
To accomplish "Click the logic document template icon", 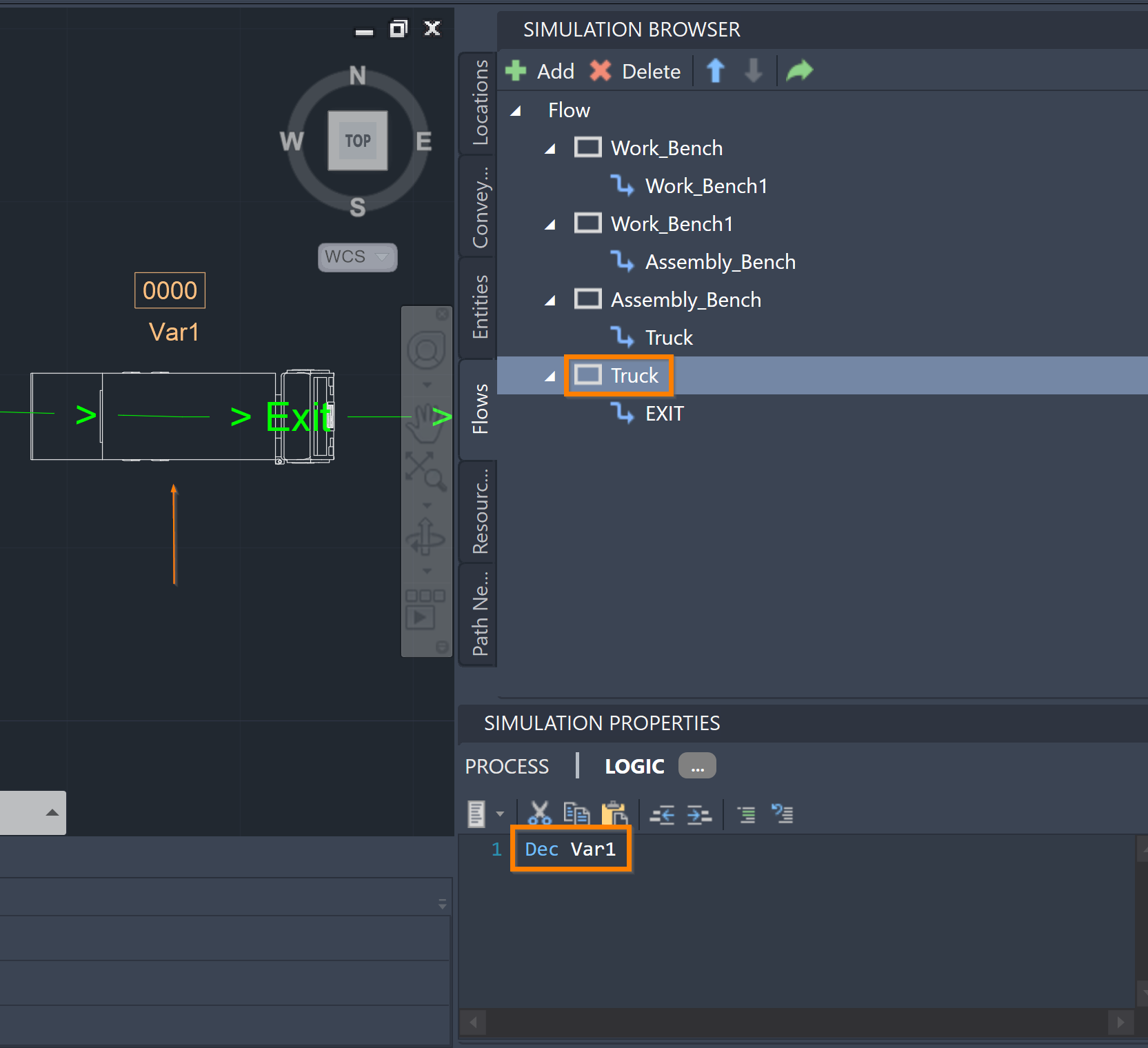I will point(476,814).
